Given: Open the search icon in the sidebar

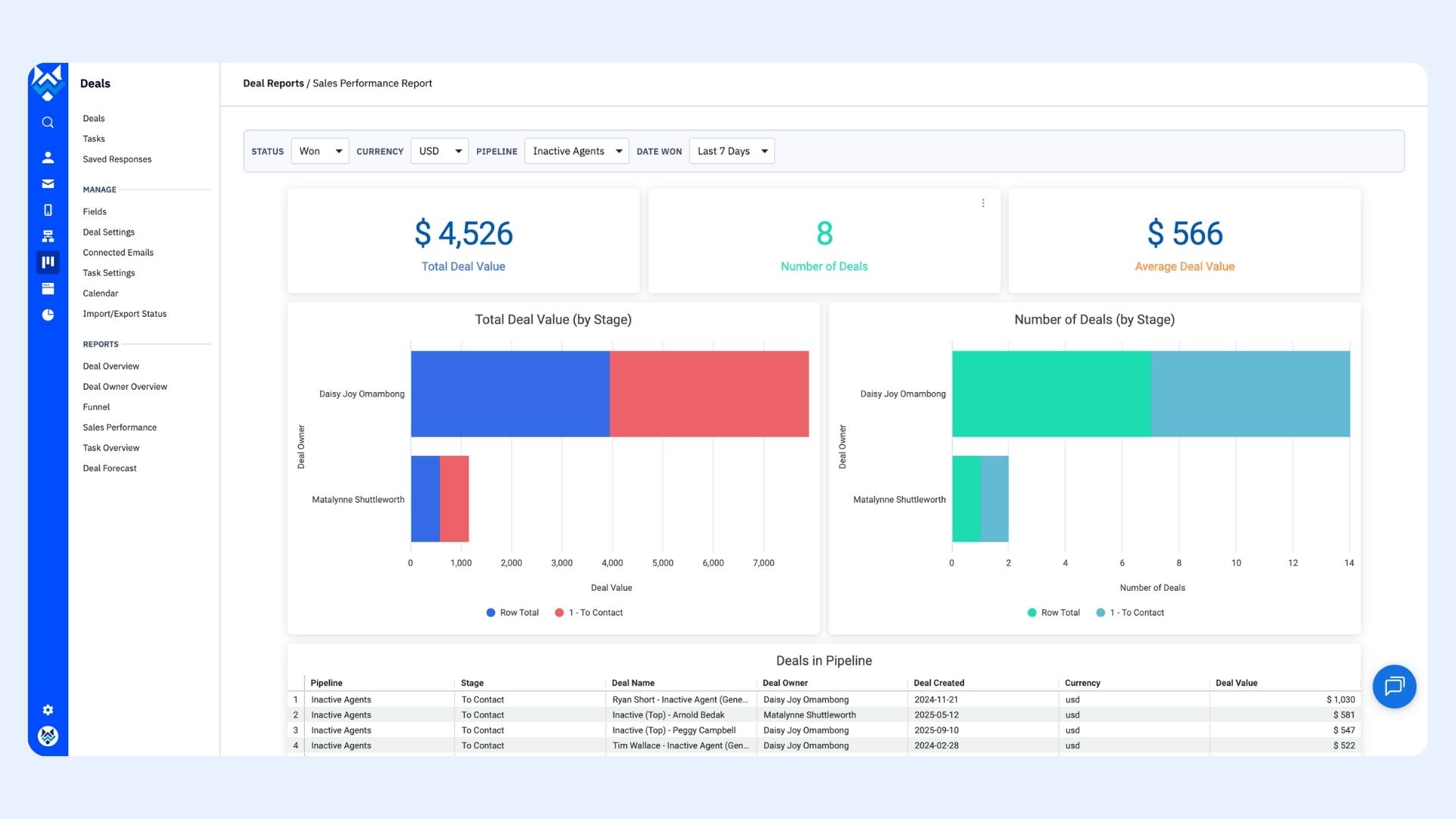Looking at the screenshot, I should [x=47, y=122].
